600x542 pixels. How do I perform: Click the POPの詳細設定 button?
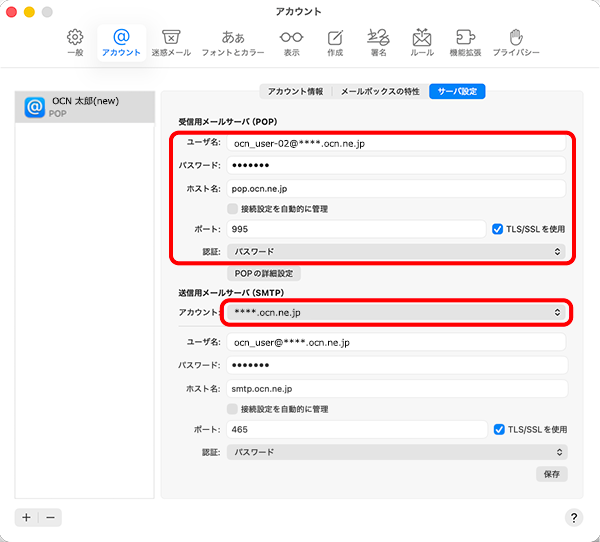[265, 273]
